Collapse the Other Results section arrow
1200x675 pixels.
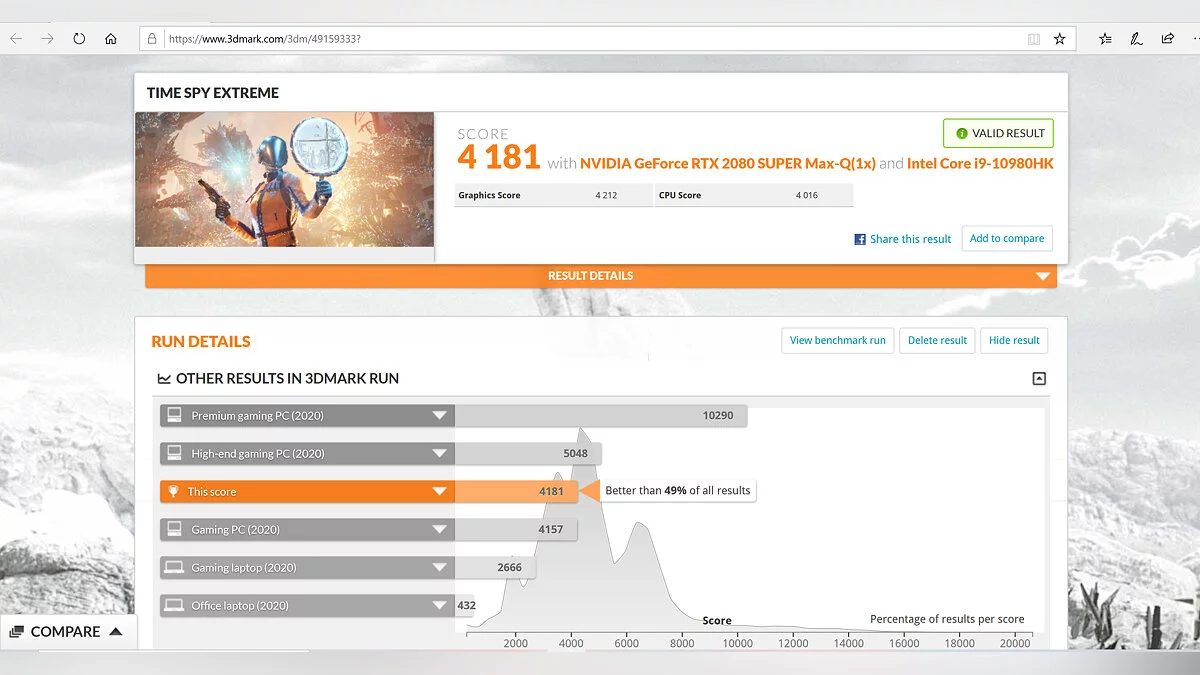click(x=1039, y=378)
